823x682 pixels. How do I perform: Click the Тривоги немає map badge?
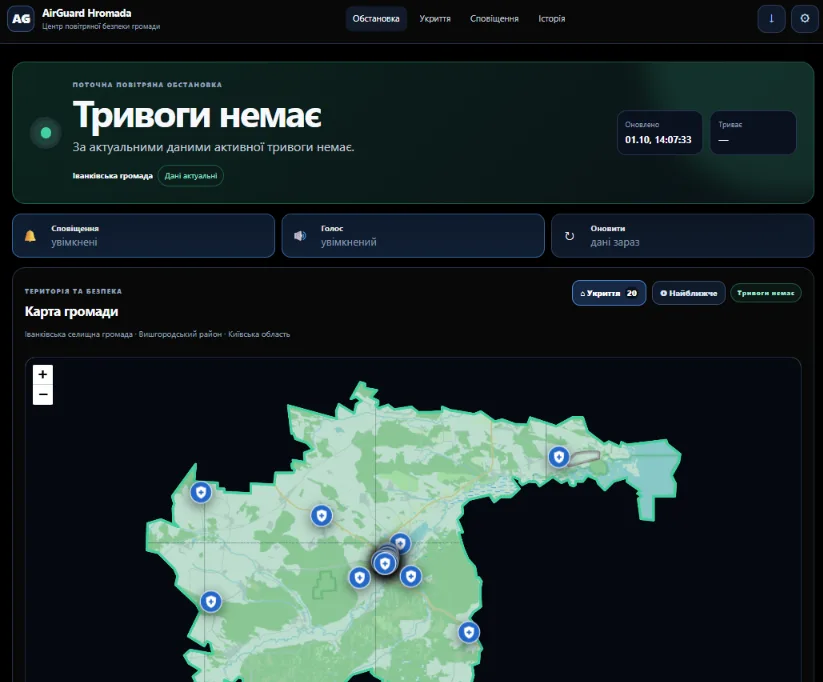click(x=766, y=293)
